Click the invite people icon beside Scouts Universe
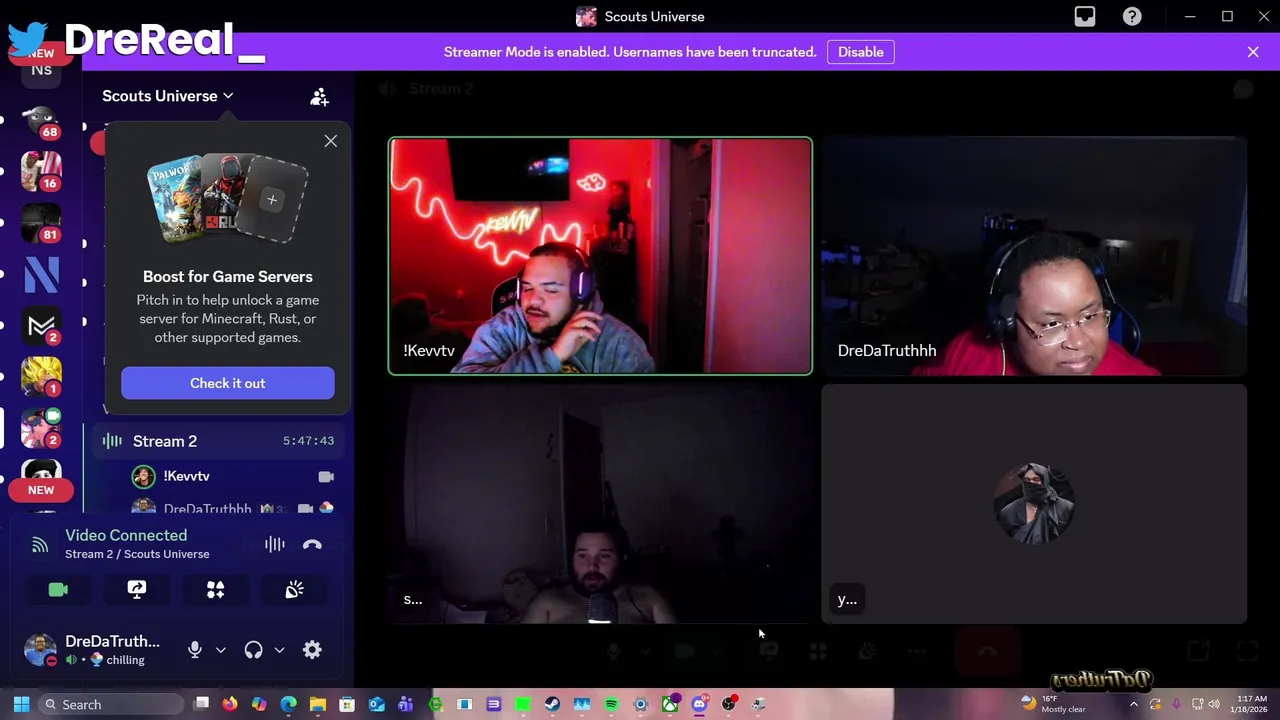The height and width of the screenshot is (720, 1280). (319, 96)
